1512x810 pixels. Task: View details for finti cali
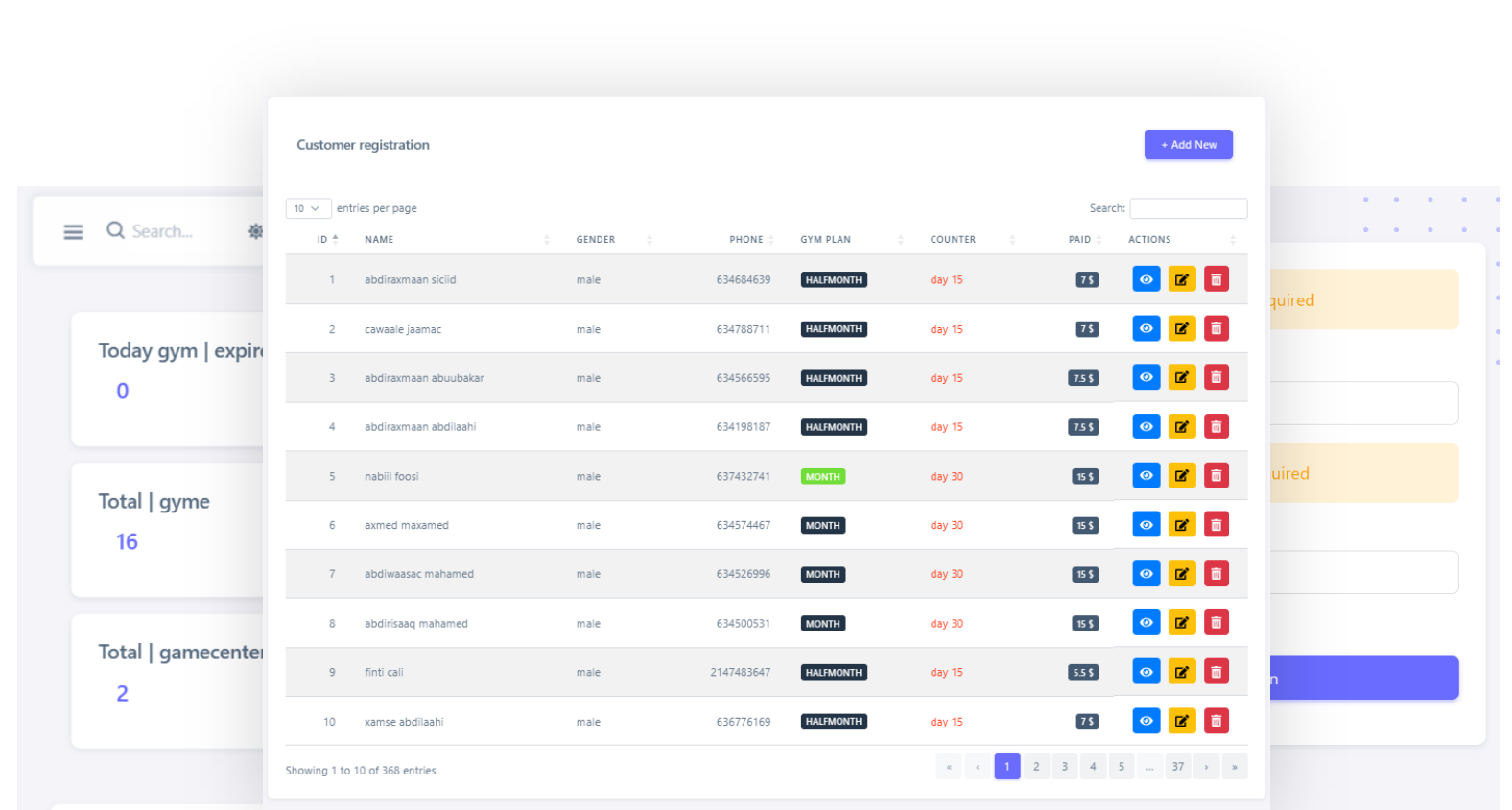pos(1146,672)
